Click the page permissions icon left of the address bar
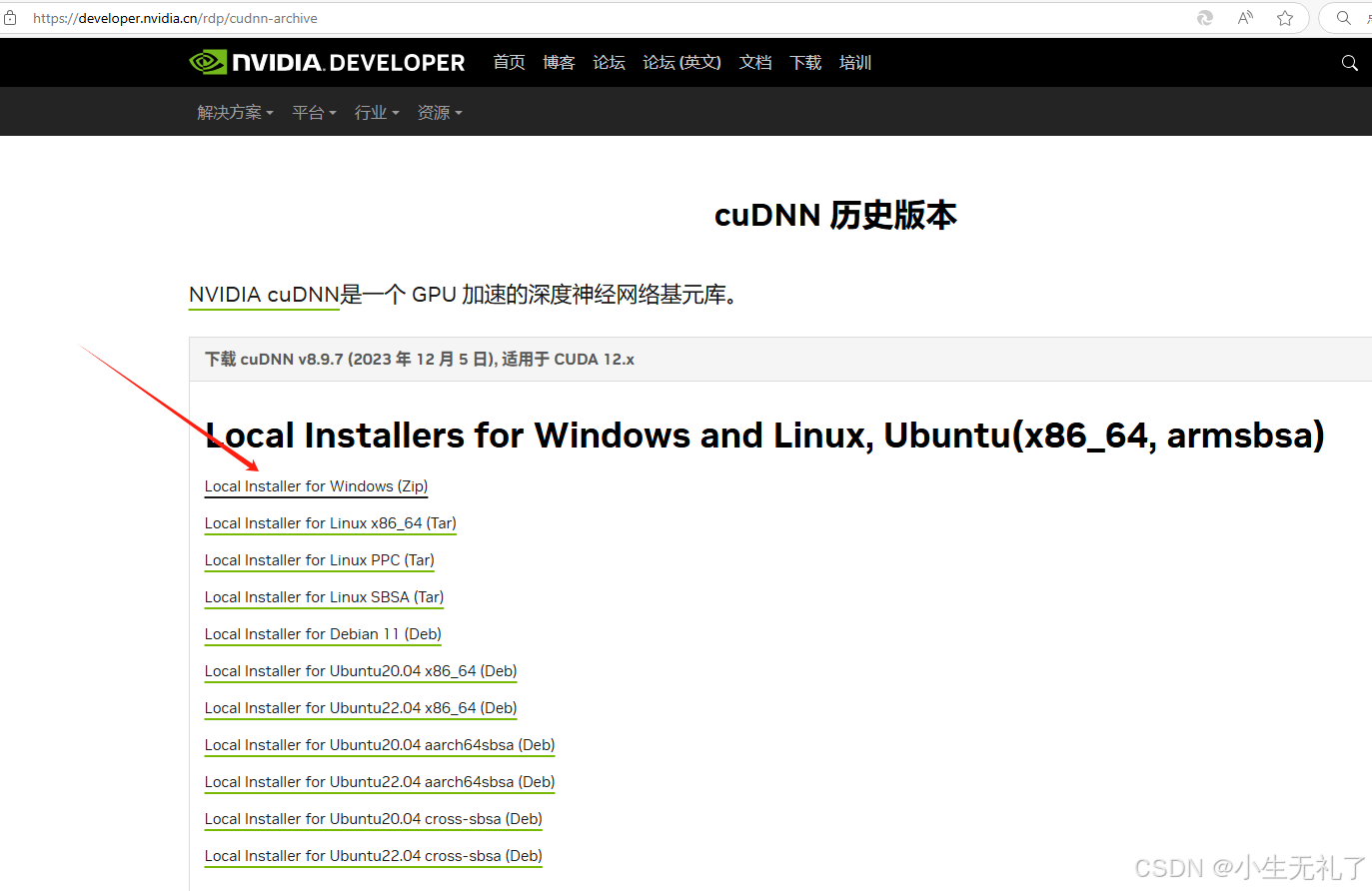Viewport: 1372px width, 891px height. [x=12, y=17]
